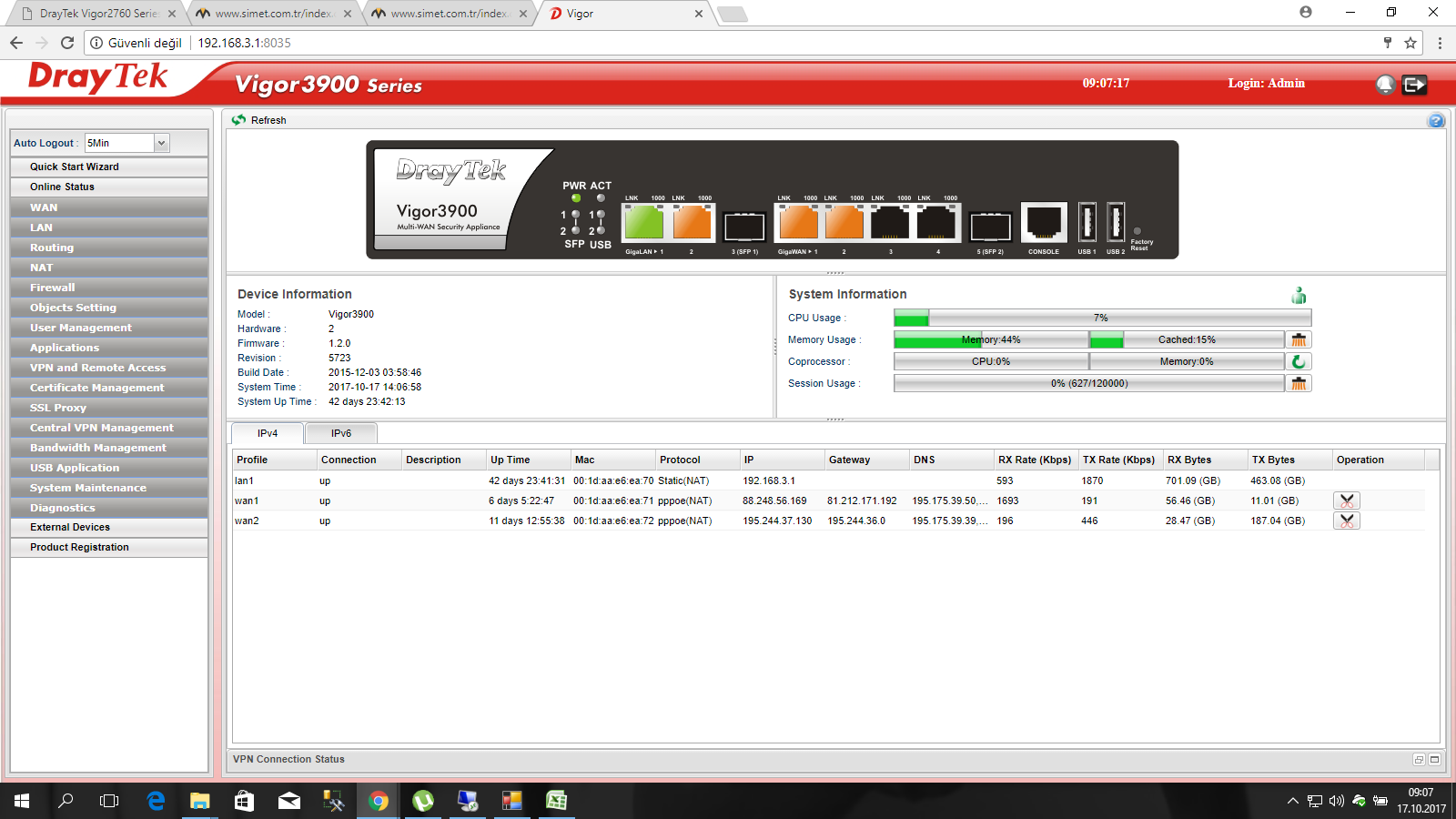Click the CPU Usage progress bar
Viewport: 1456px width, 819px height.
point(1102,318)
